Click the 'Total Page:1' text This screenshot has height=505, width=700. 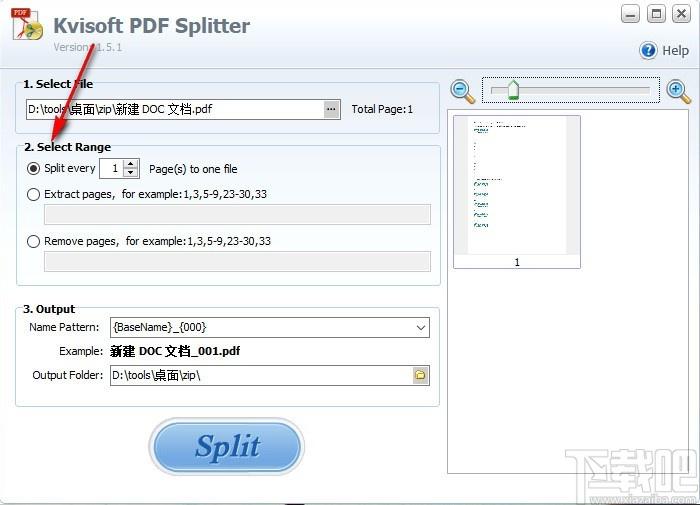point(382,109)
